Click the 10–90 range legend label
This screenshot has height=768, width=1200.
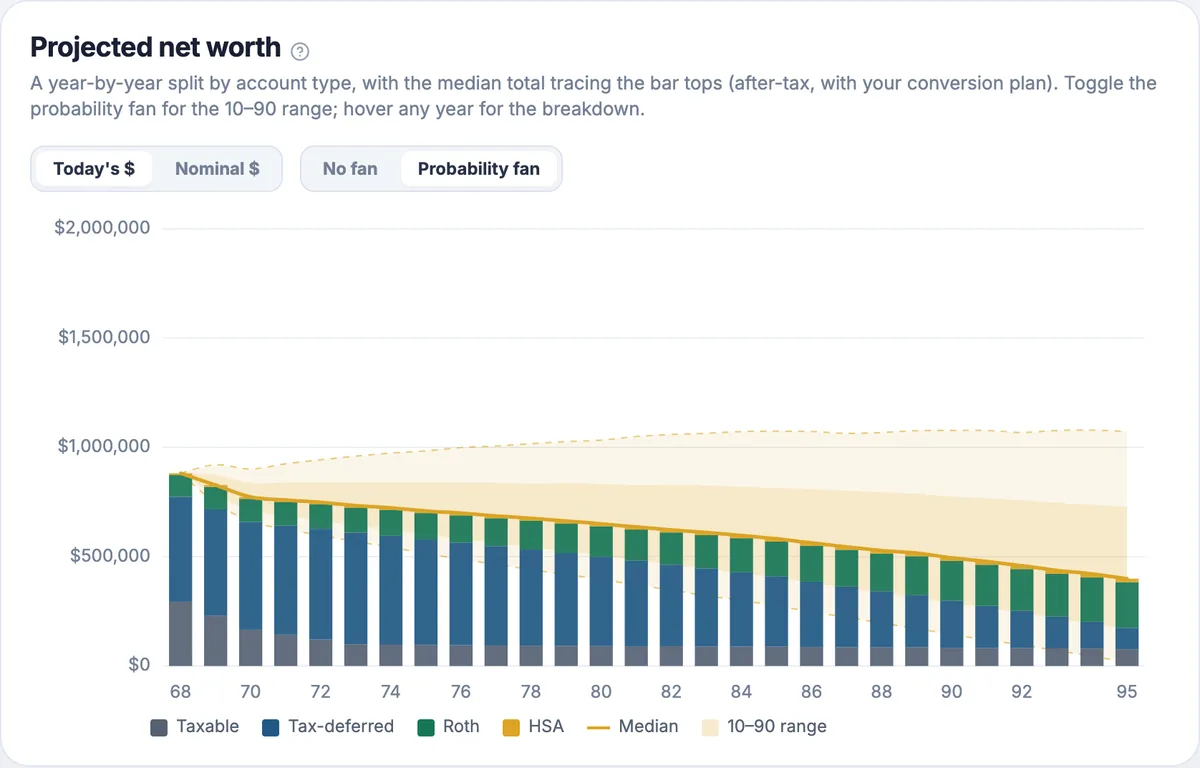[x=775, y=727]
